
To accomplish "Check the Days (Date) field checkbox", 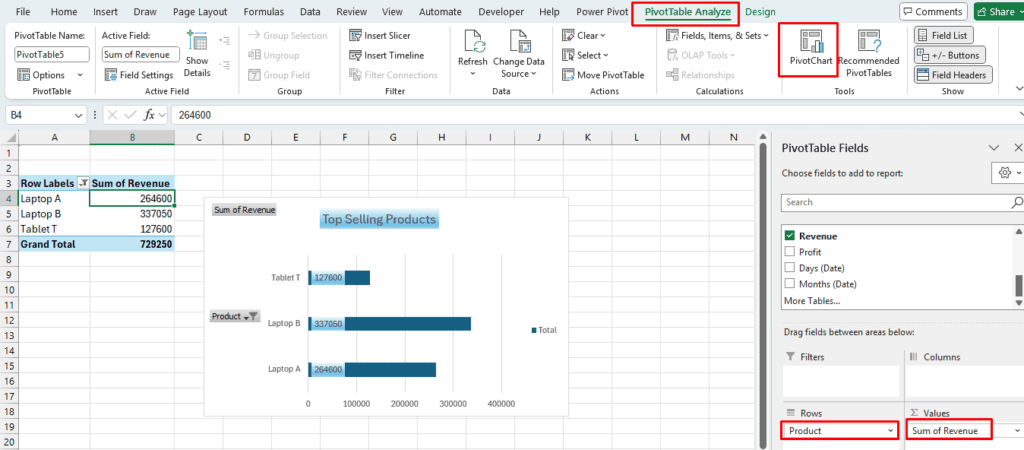I will click(790, 268).
